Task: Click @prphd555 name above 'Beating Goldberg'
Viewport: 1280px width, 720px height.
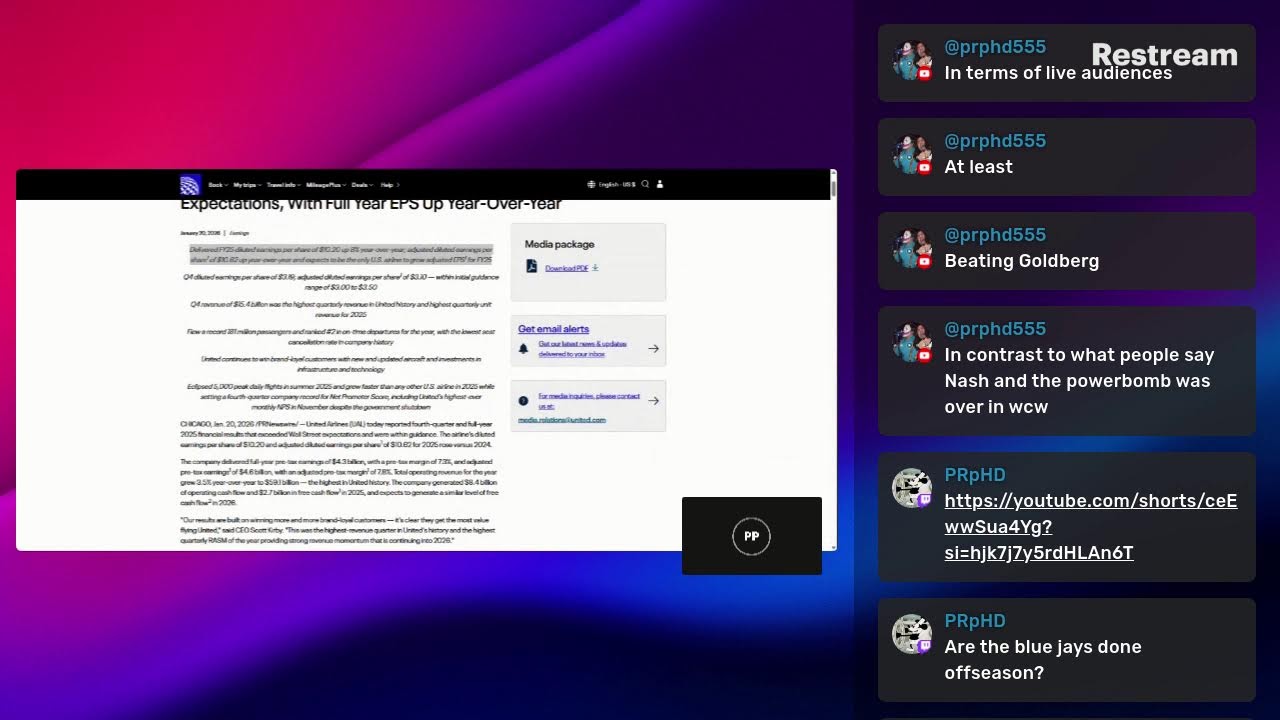Action: tap(995, 235)
